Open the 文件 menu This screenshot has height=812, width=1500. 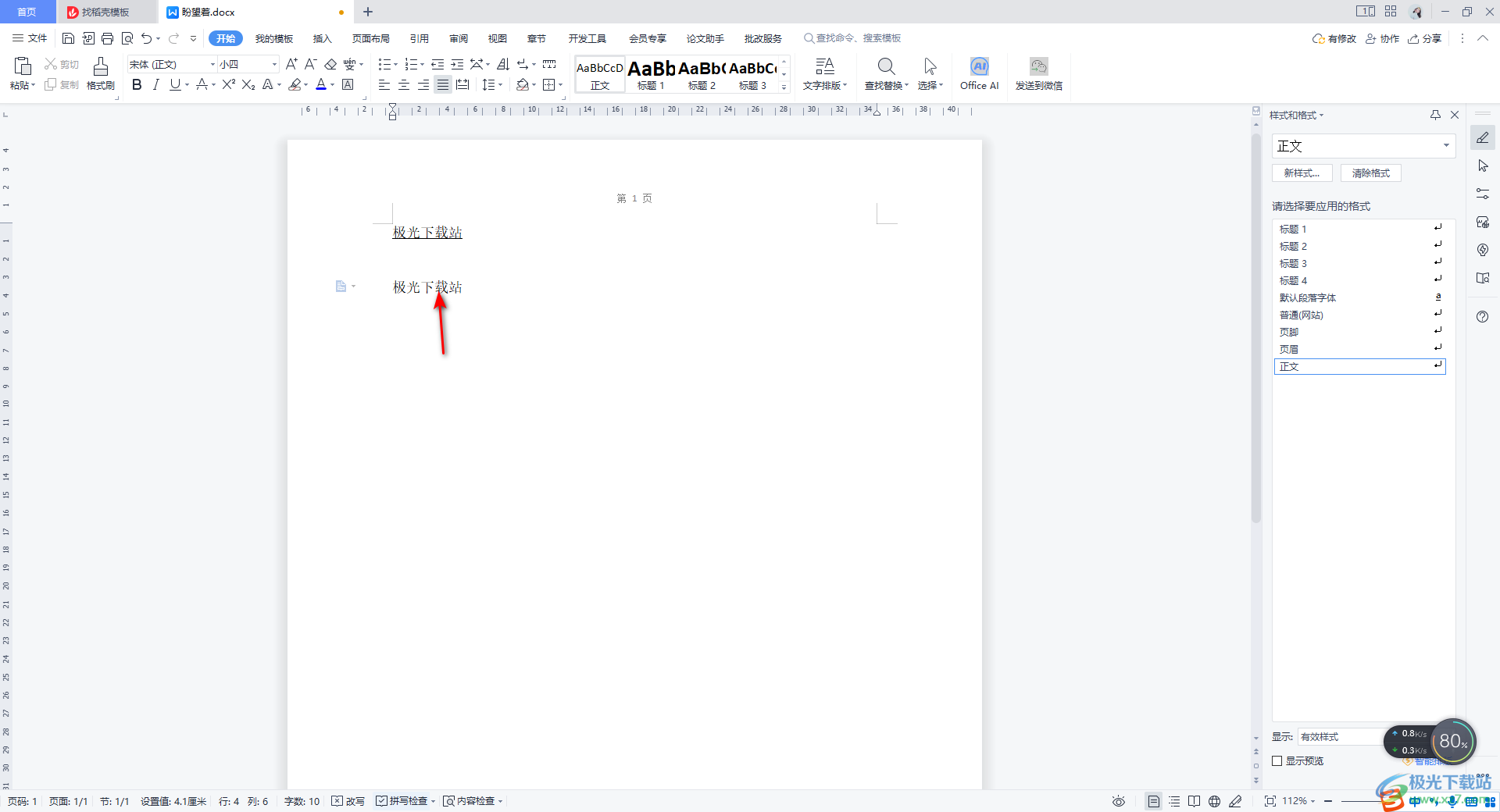click(30, 38)
